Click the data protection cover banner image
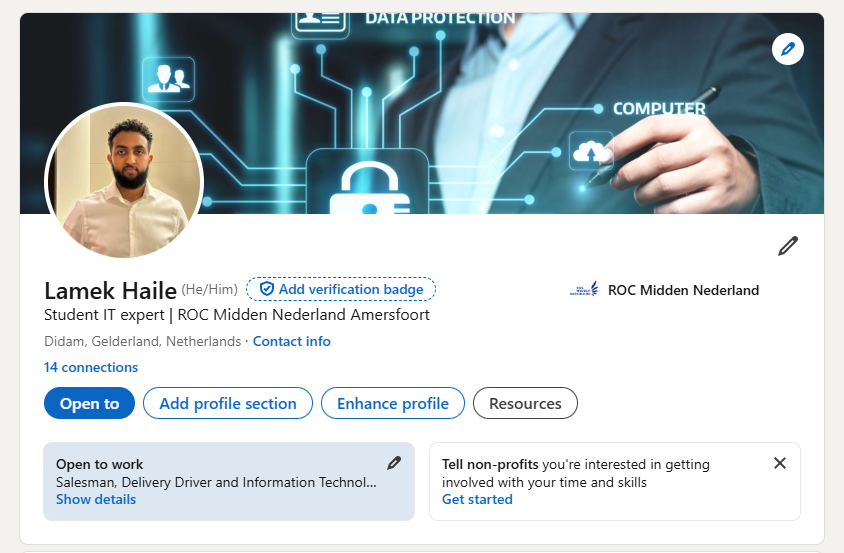The image size is (844, 553). 500,110
